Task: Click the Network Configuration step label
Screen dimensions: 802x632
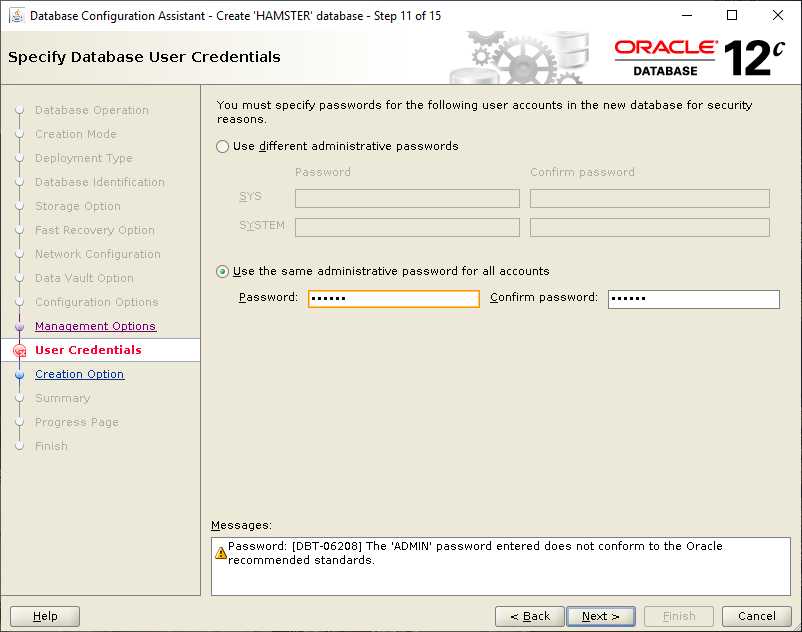Action: click(98, 255)
